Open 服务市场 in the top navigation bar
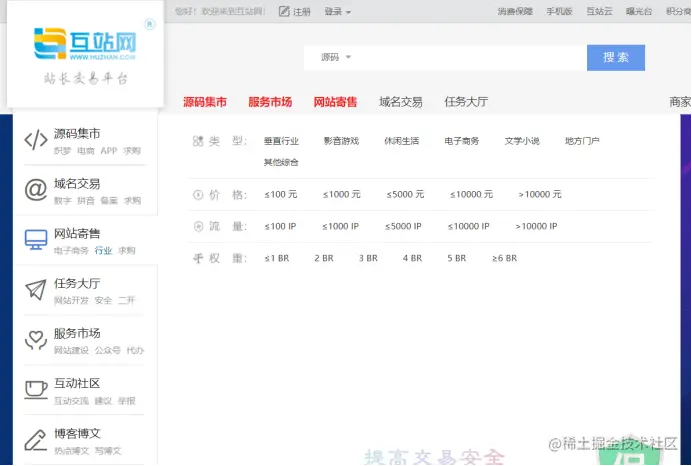The width and height of the screenshot is (692, 466). 270,102
